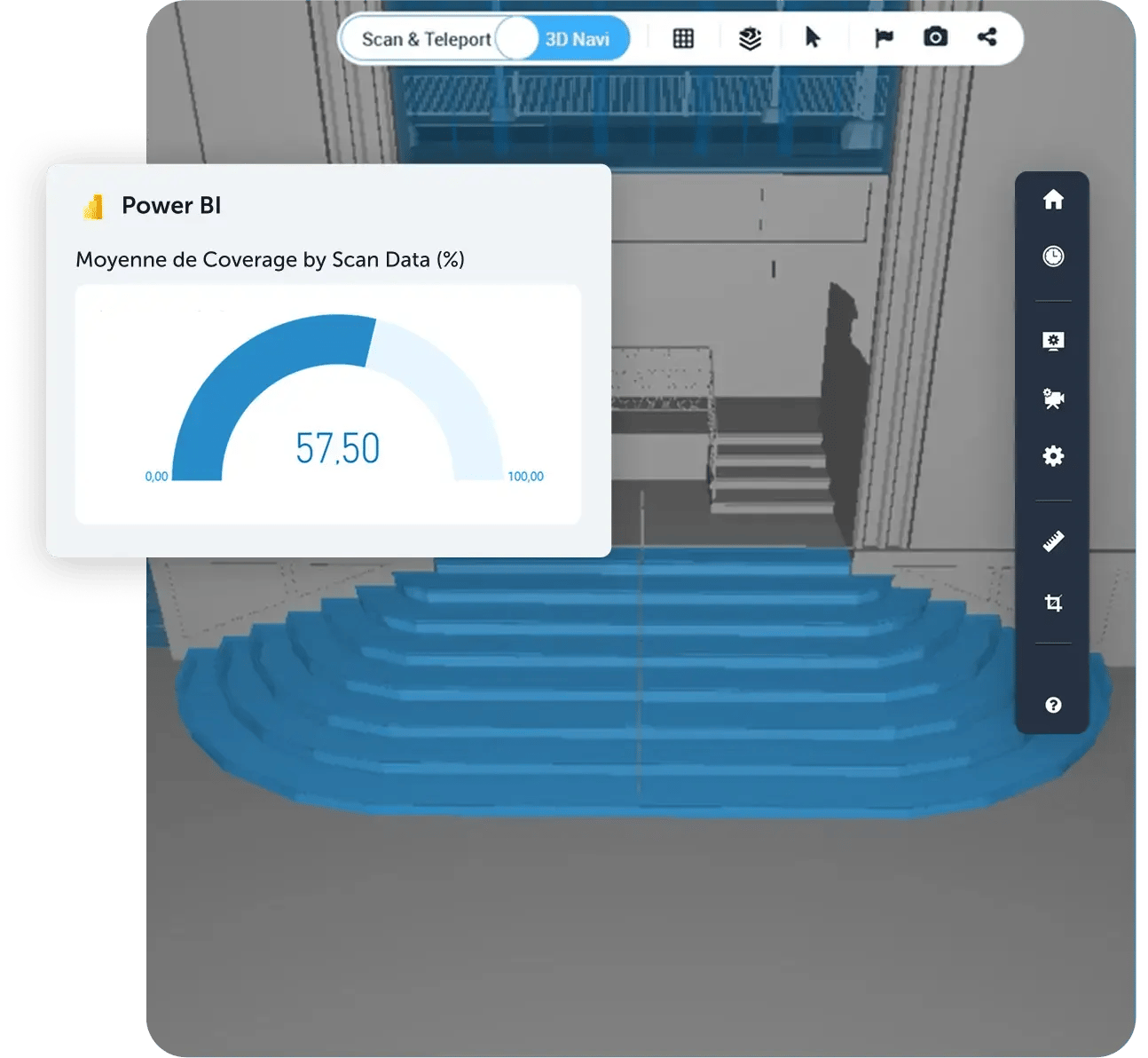
Task: Switch to Scan & Teleport mode
Action: [x=426, y=39]
